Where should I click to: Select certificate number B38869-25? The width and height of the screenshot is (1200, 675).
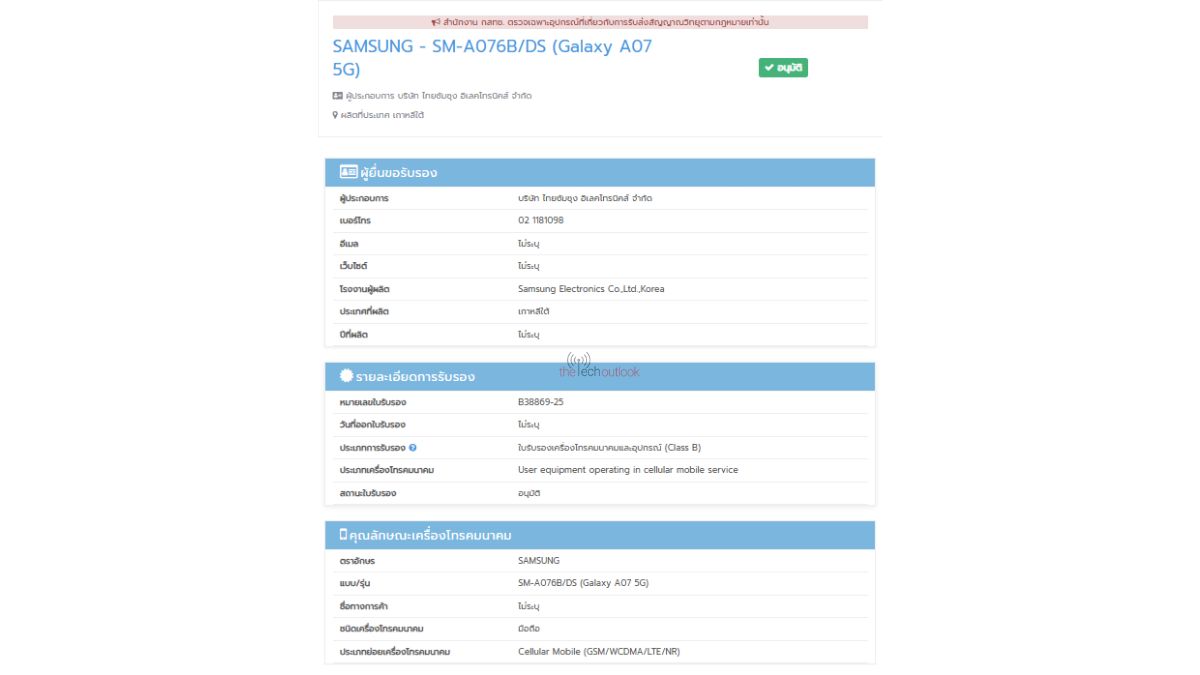(x=547, y=402)
